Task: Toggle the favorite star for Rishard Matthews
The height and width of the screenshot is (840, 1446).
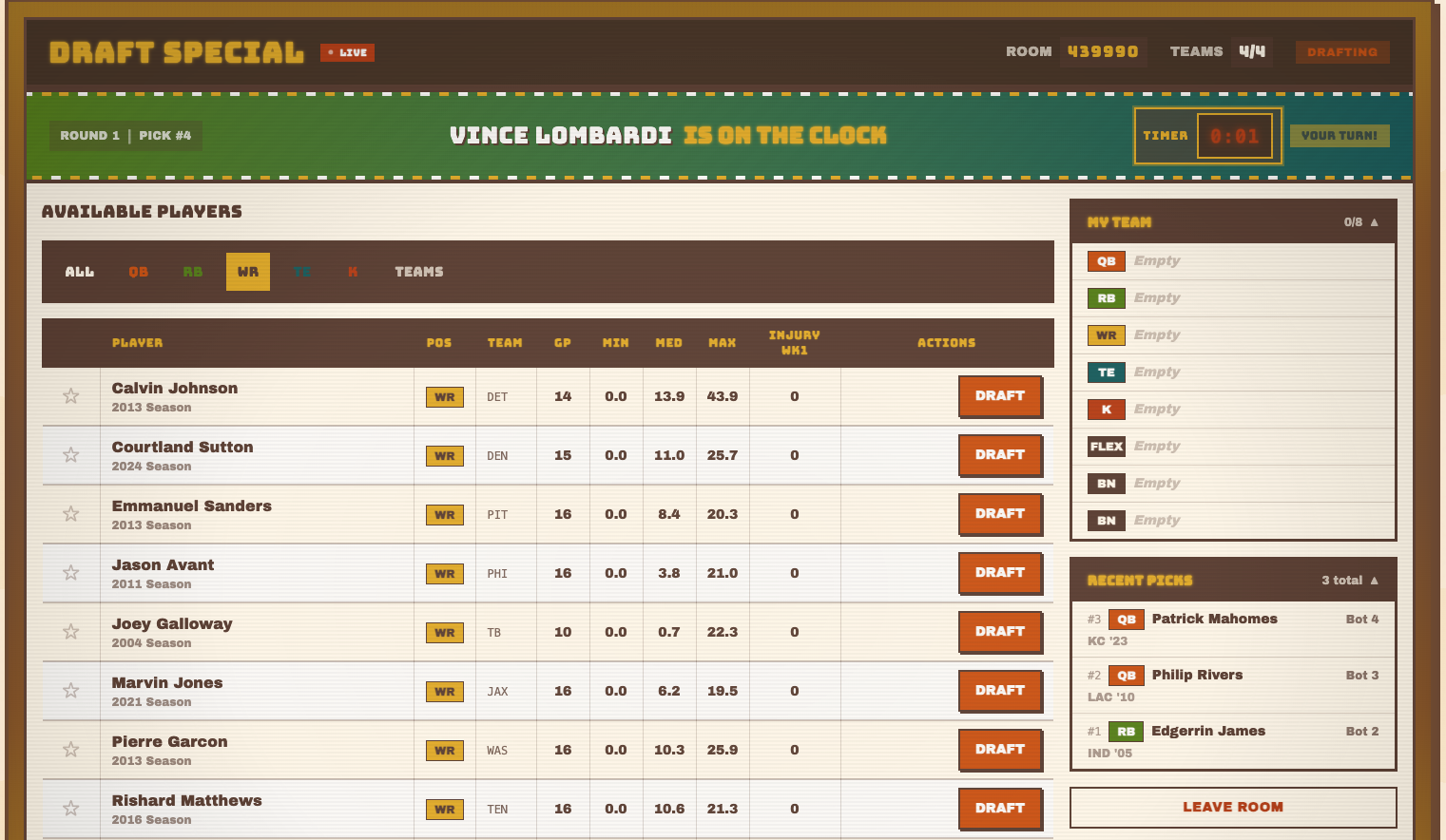Action: [x=70, y=809]
